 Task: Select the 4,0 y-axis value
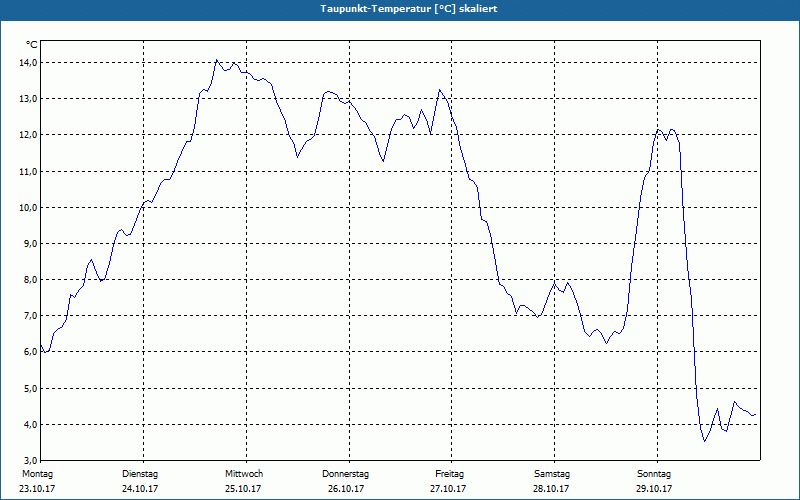(x=30, y=424)
